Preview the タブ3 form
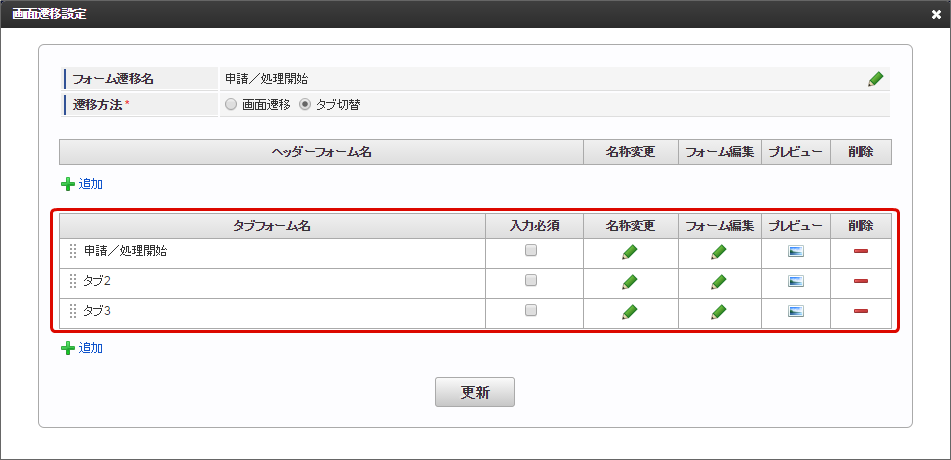Viewport: 951px width, 460px height. (x=796, y=311)
